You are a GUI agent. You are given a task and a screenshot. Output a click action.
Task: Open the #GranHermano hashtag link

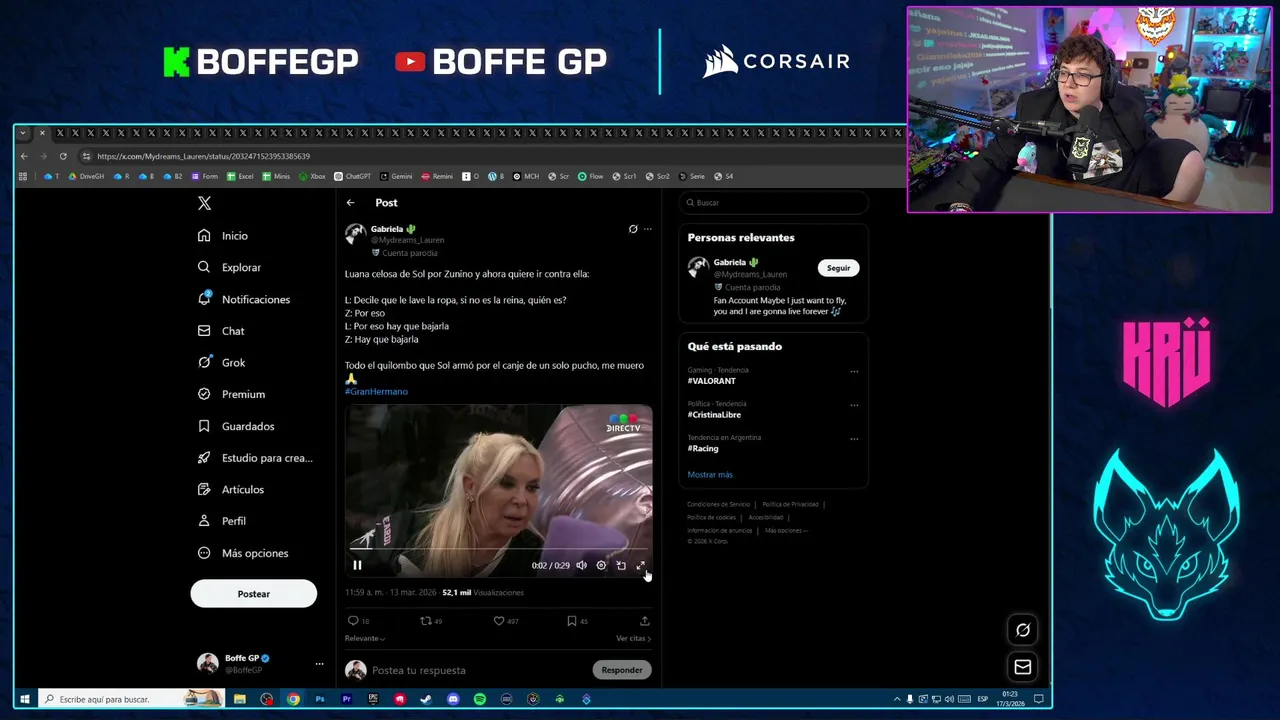tap(376, 392)
